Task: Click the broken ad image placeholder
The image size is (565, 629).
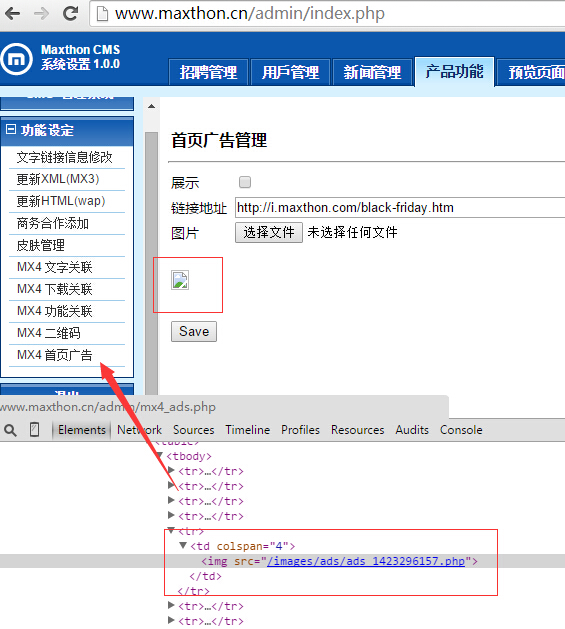Action: click(x=180, y=280)
